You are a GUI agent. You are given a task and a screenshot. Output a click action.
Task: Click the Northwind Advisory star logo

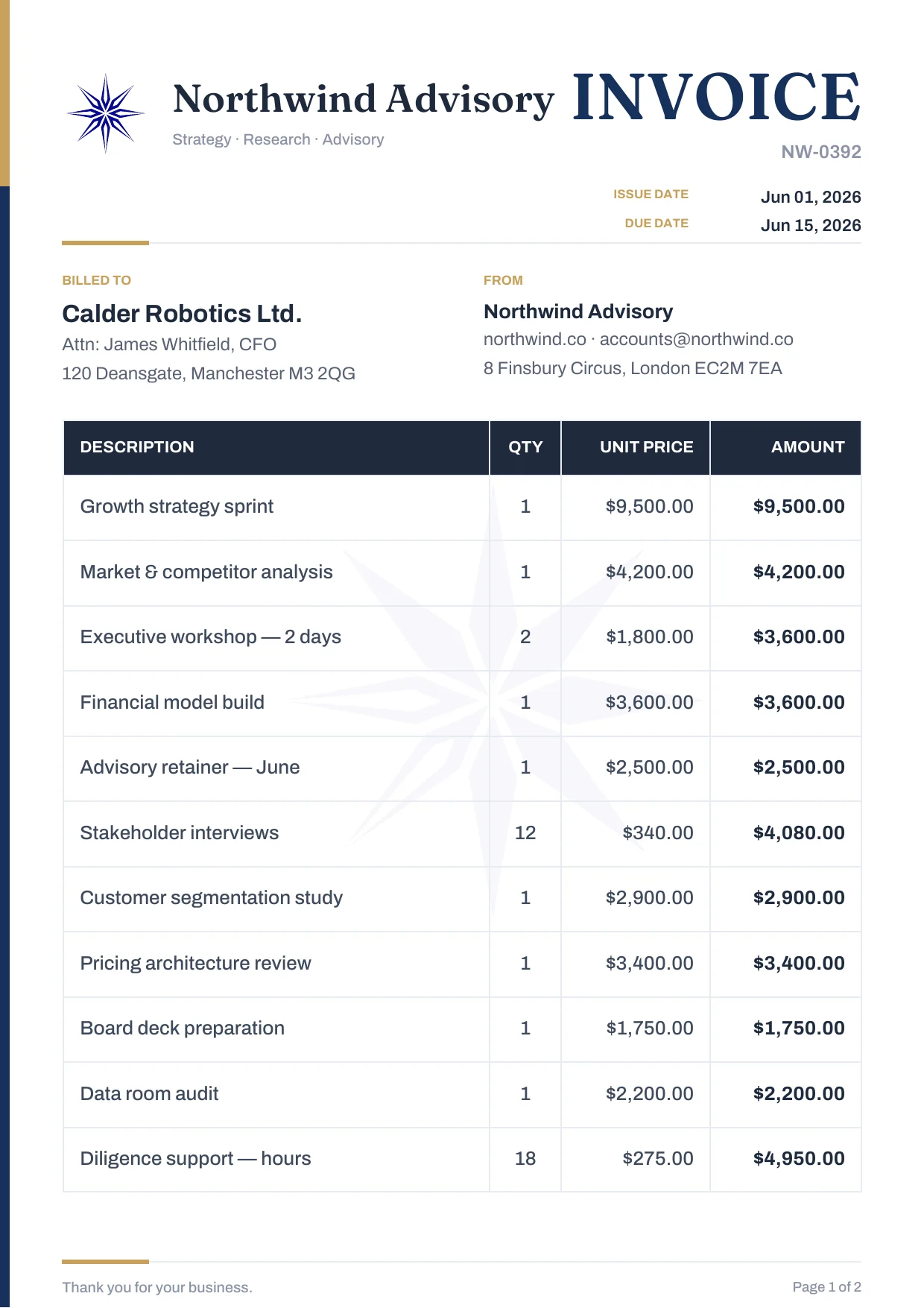[105, 113]
